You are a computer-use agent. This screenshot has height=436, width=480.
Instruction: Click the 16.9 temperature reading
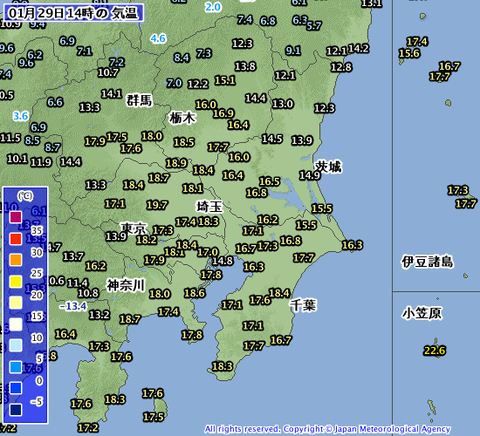point(223,113)
